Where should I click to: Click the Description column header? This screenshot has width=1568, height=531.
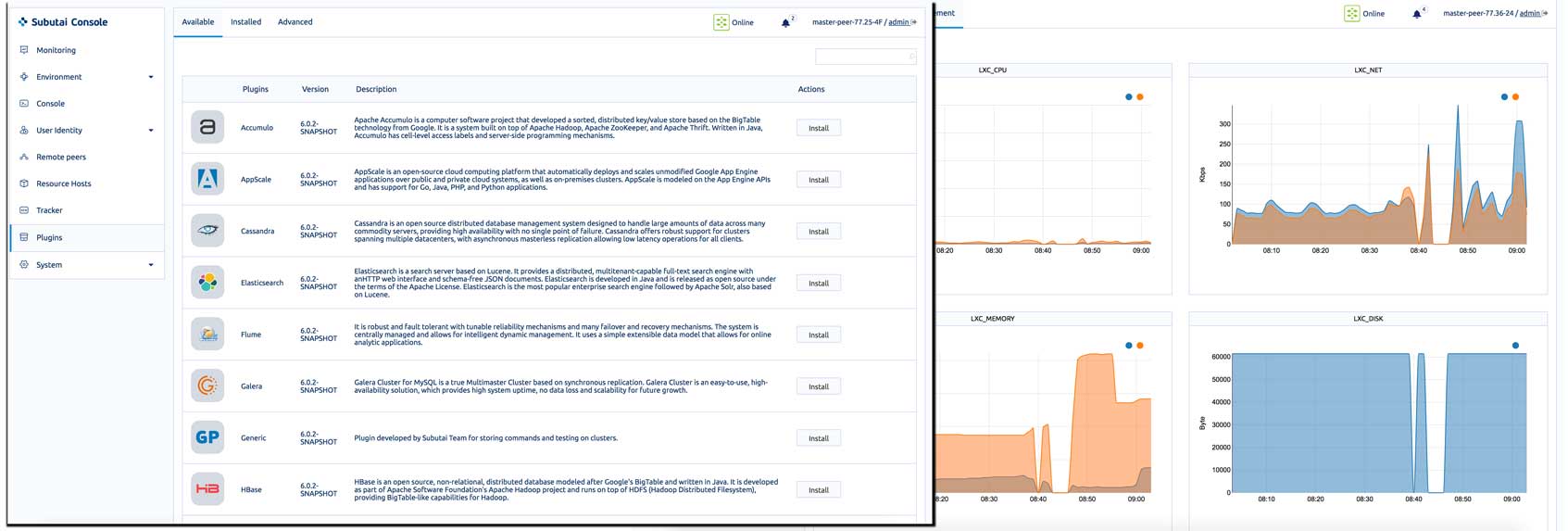[x=376, y=89]
